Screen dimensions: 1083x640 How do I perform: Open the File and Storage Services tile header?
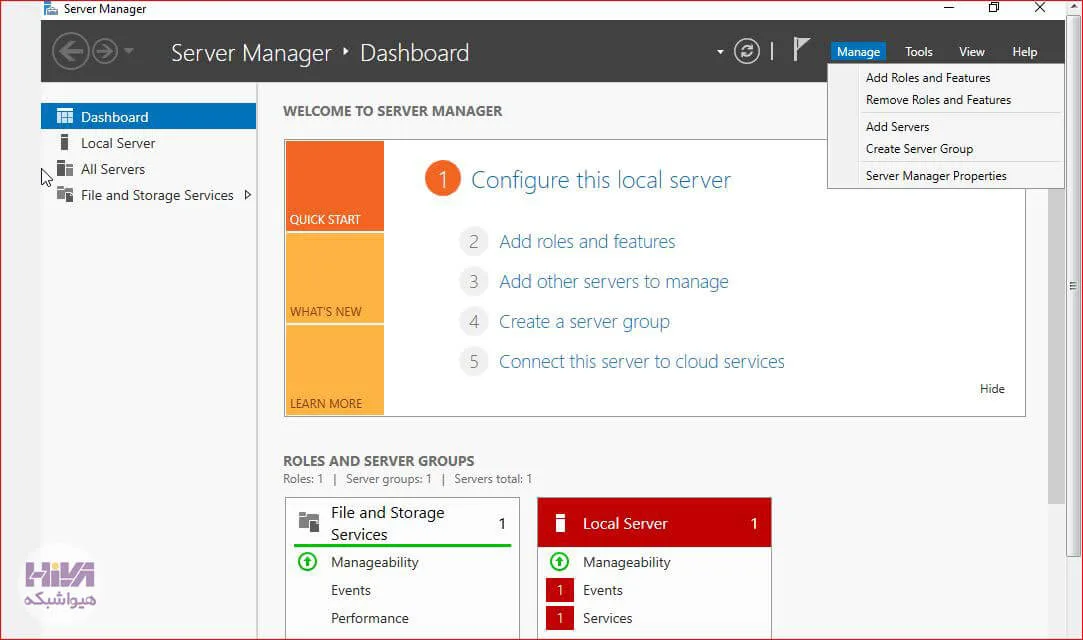403,523
